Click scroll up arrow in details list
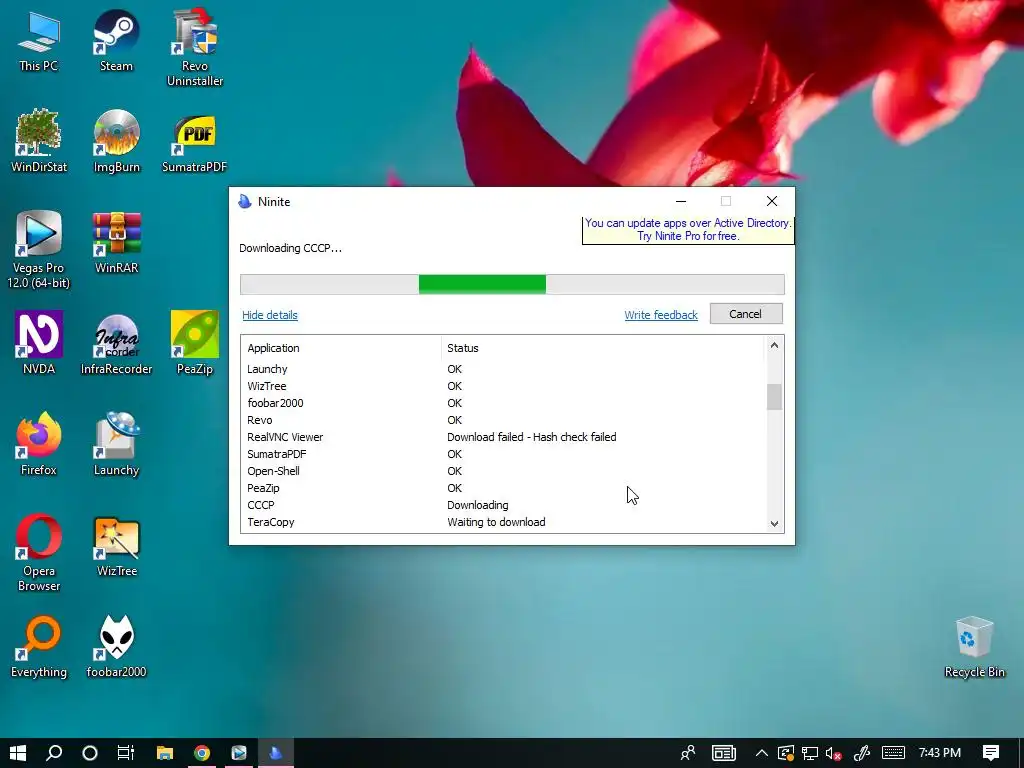 (774, 345)
